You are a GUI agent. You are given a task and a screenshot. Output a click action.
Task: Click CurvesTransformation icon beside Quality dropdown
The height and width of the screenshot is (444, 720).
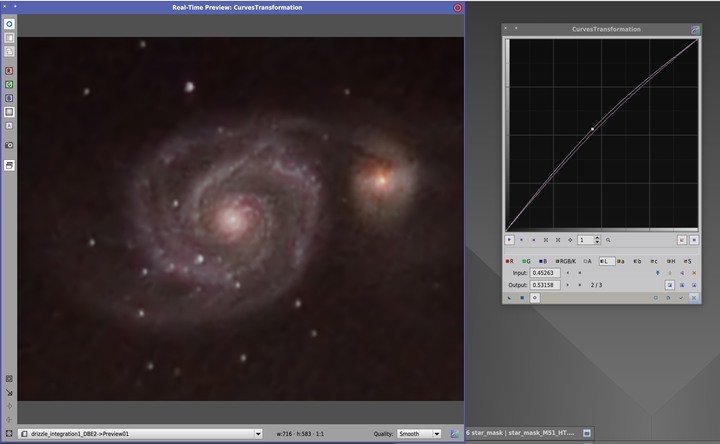tap(455, 433)
